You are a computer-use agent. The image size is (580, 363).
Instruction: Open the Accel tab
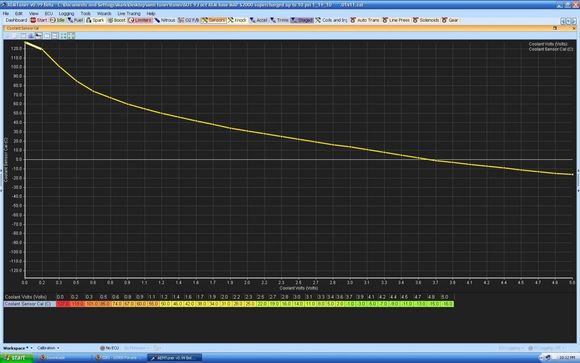pyautogui.click(x=259, y=20)
